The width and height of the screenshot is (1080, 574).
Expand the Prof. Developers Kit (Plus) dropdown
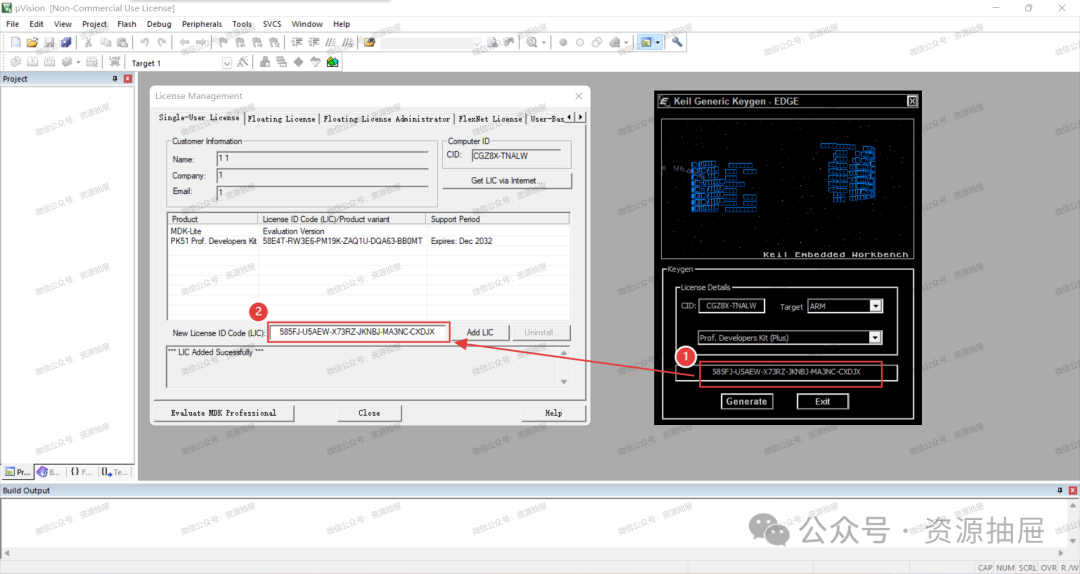pos(875,338)
